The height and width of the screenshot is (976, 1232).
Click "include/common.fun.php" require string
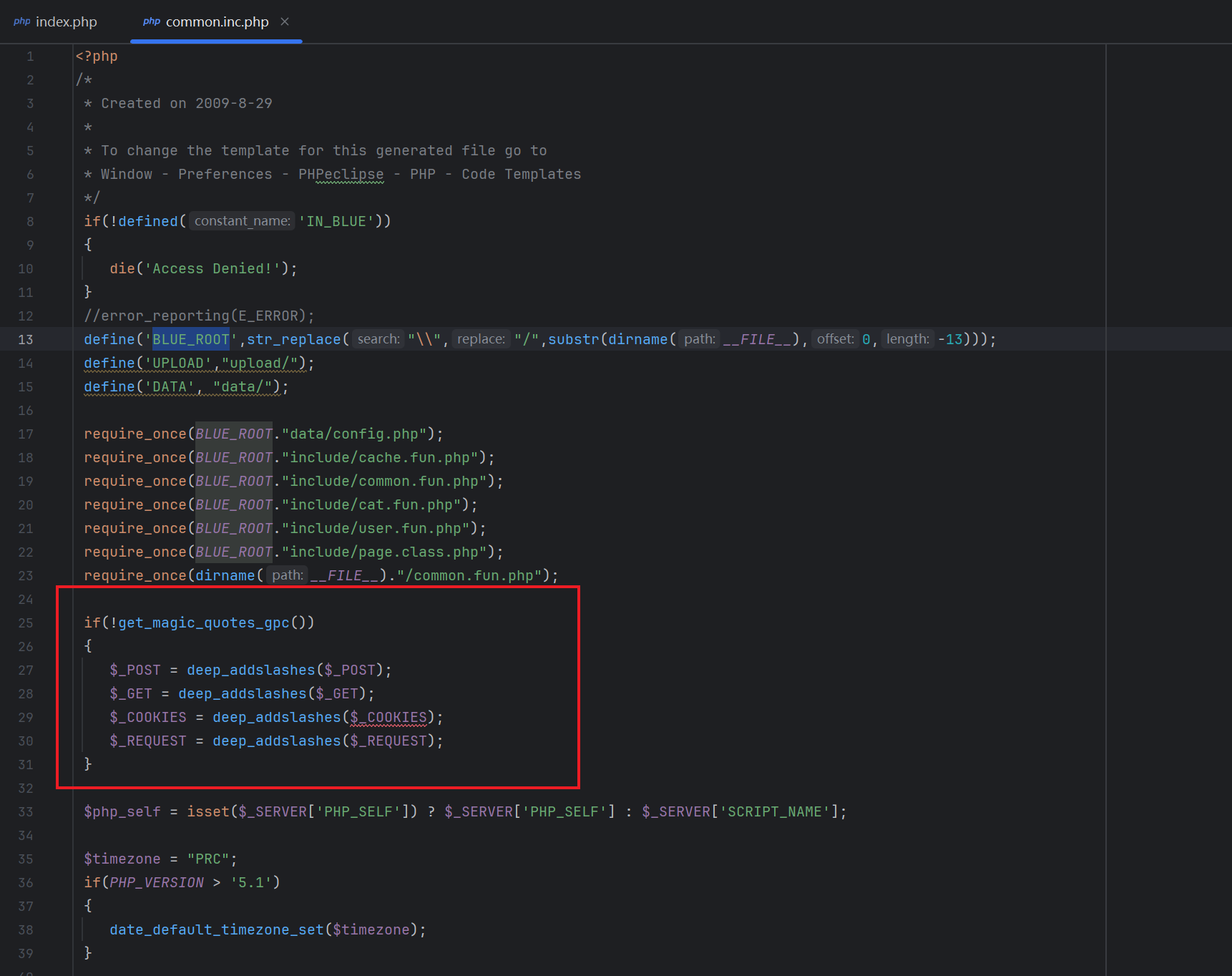384,481
